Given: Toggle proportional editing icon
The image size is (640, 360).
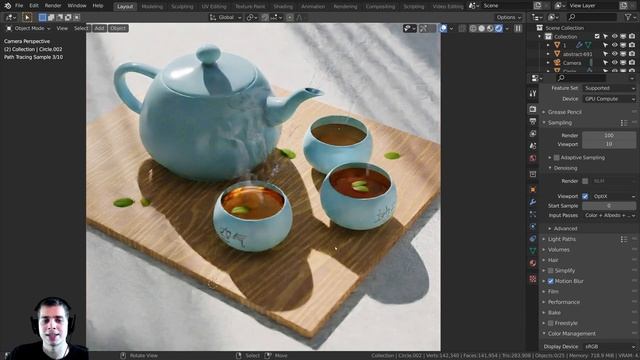Looking at the screenshot, I should (290, 18).
